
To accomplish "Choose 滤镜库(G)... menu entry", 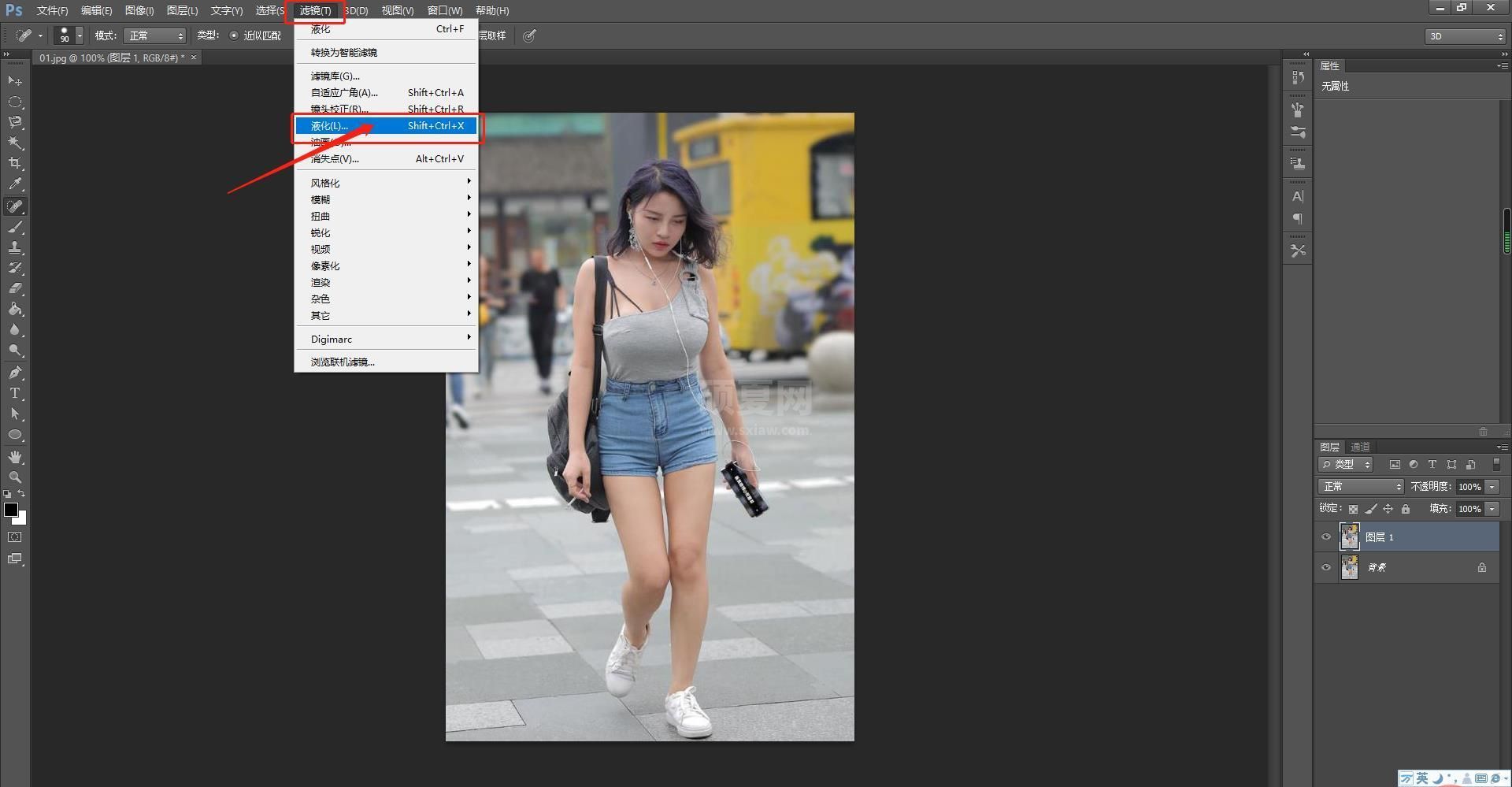I will [x=386, y=76].
